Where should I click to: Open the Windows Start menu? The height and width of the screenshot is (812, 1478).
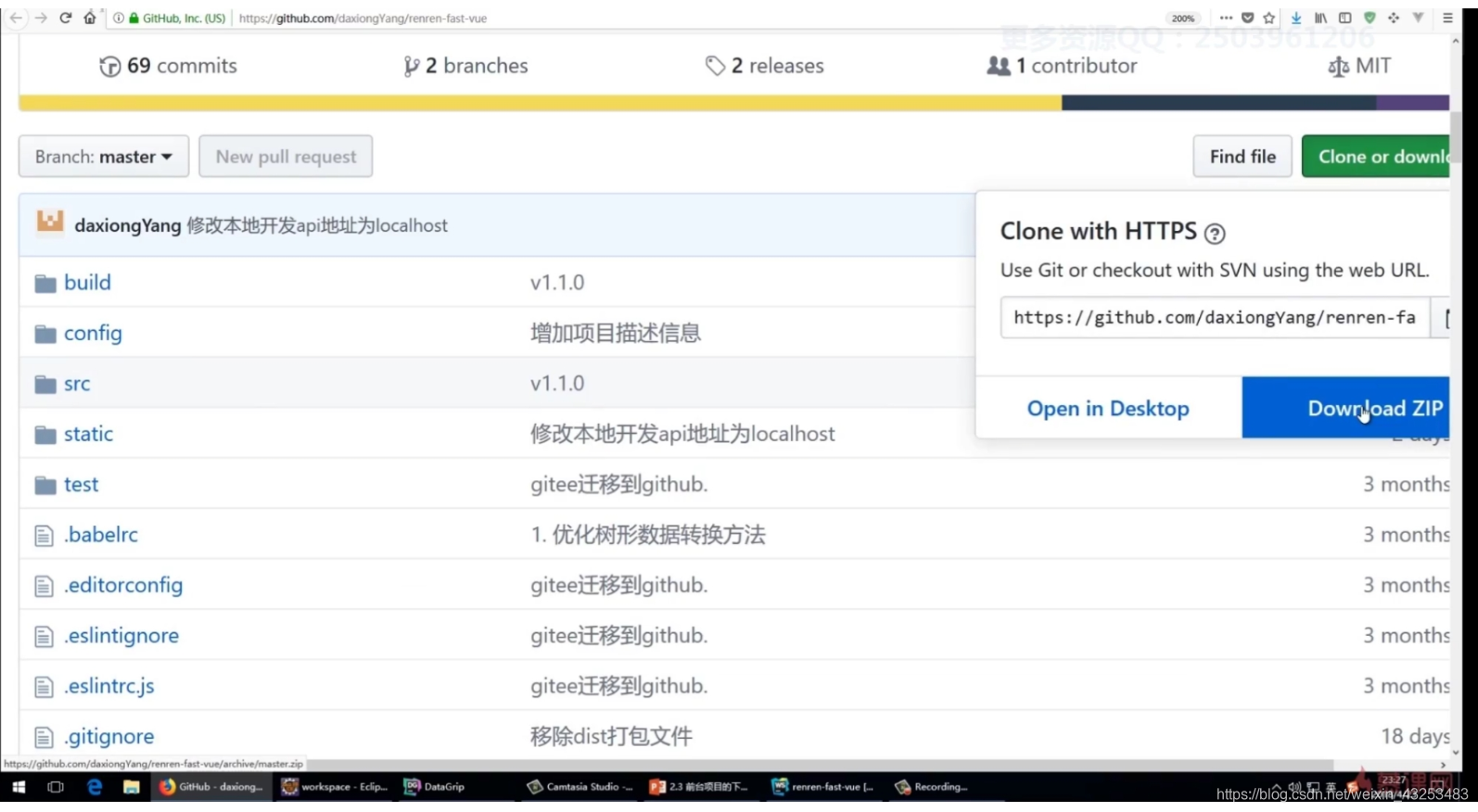19,787
